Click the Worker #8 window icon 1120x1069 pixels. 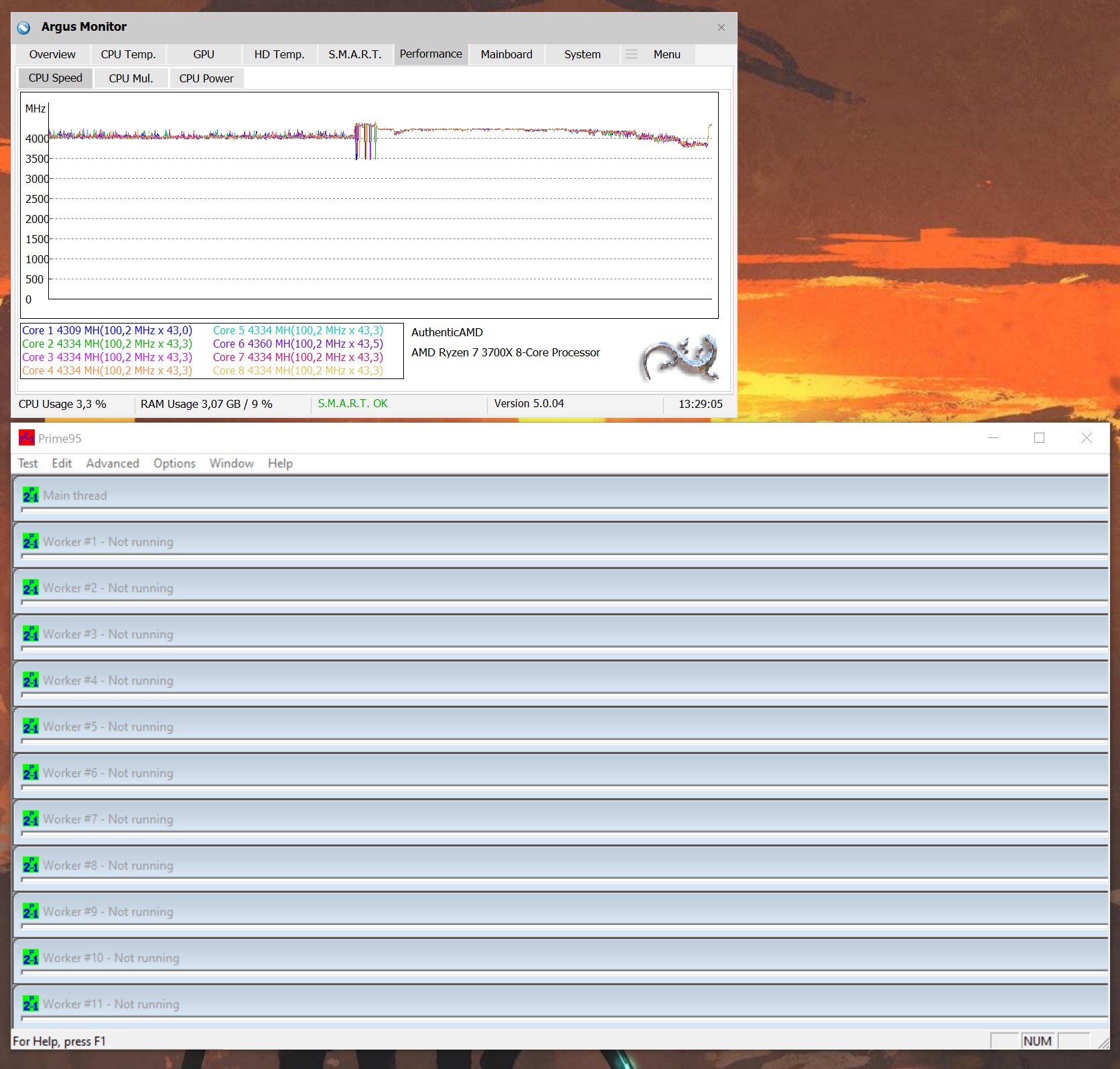click(x=31, y=865)
